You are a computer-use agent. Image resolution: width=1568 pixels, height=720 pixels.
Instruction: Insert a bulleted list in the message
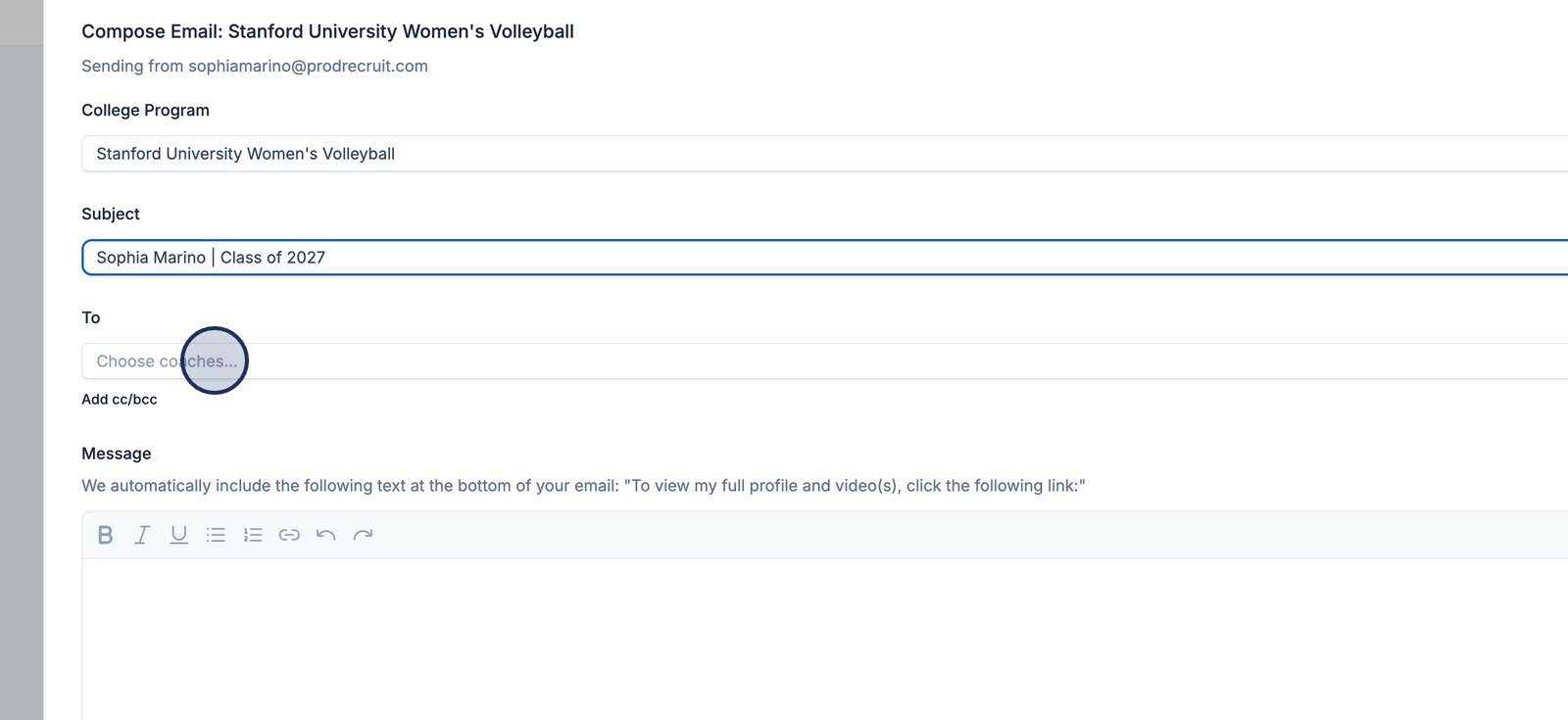click(x=216, y=535)
